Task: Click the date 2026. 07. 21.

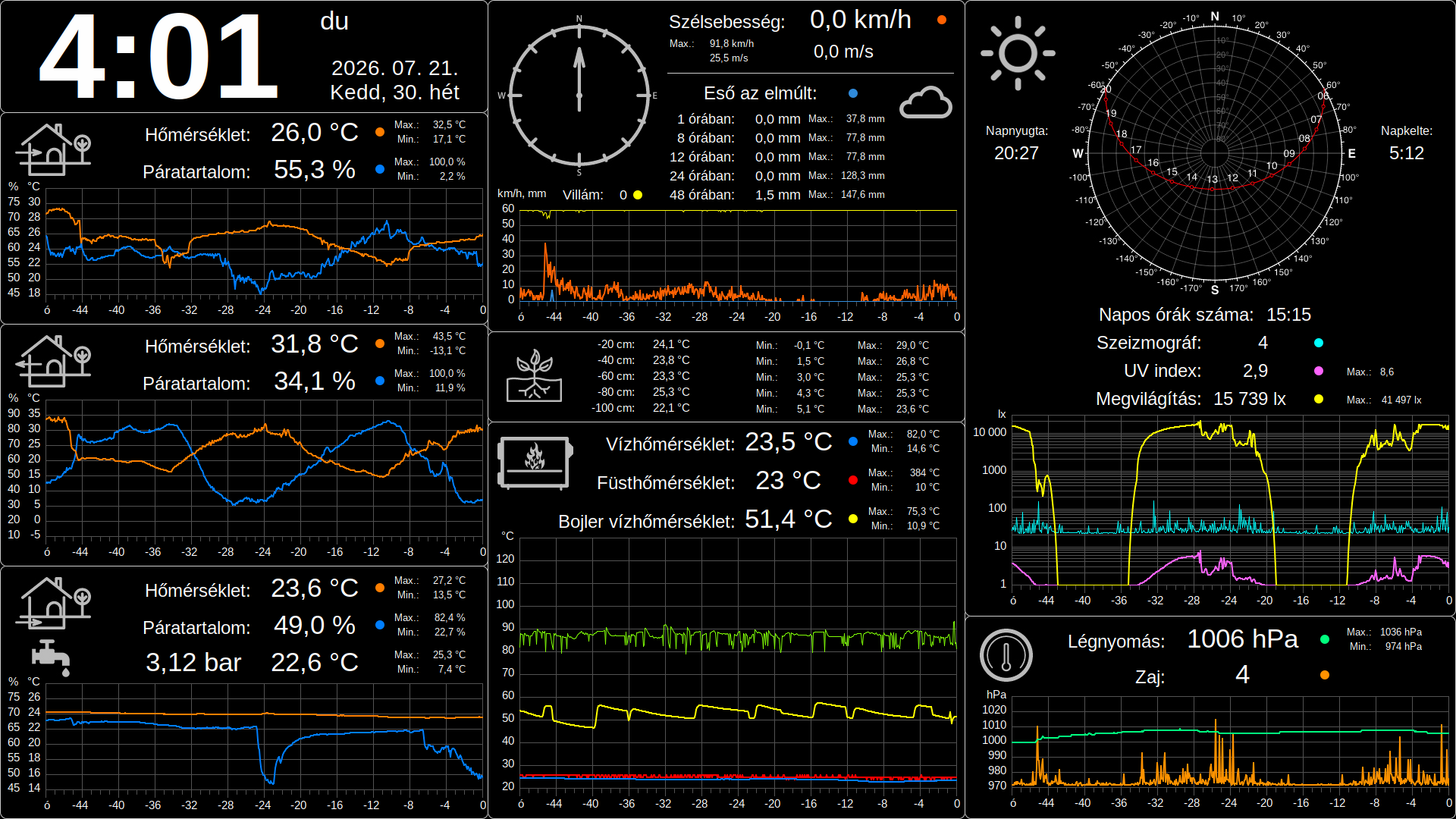Action: point(395,68)
